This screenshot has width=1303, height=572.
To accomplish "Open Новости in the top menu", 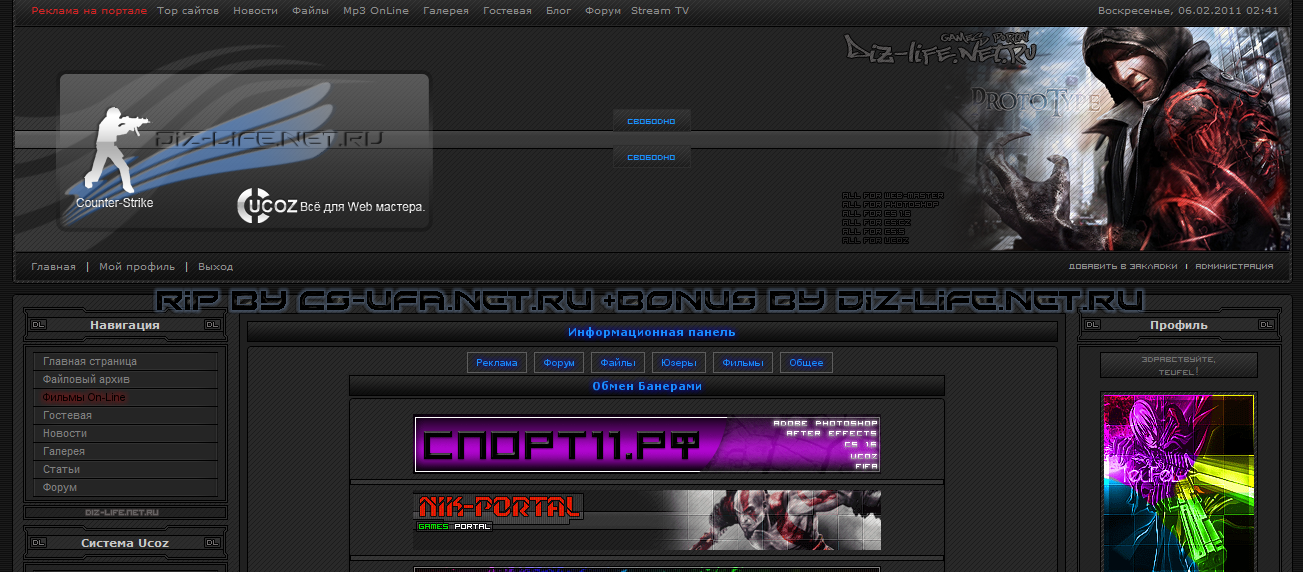I will click(x=256, y=11).
